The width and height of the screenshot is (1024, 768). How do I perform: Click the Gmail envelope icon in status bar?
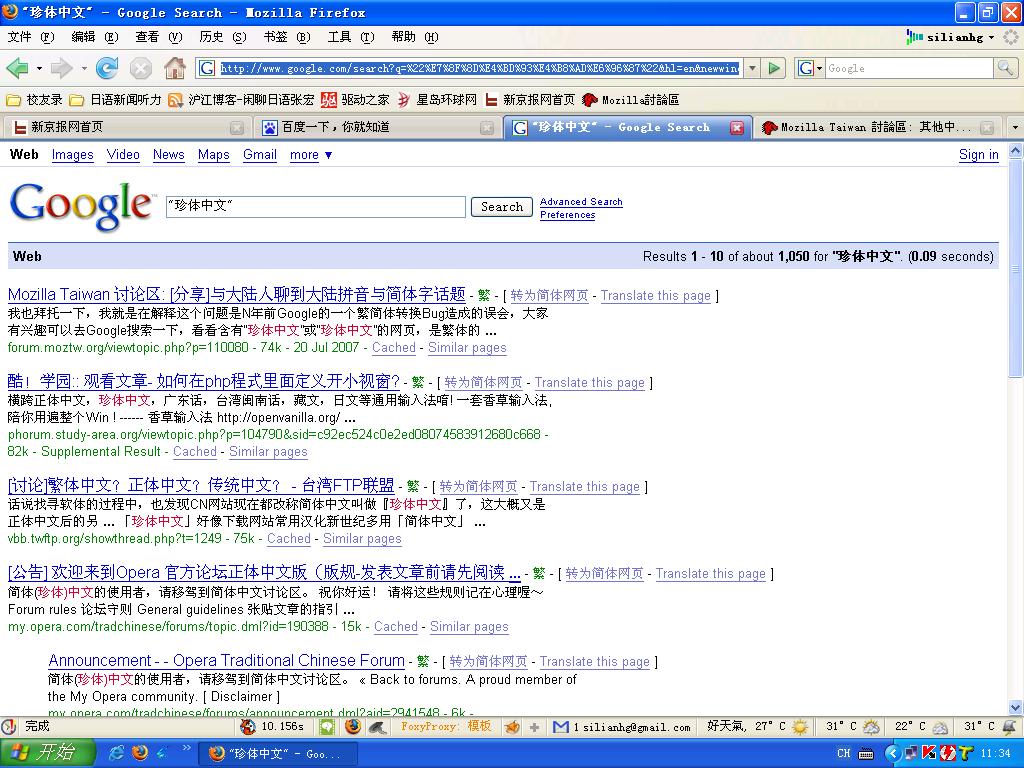click(561, 727)
